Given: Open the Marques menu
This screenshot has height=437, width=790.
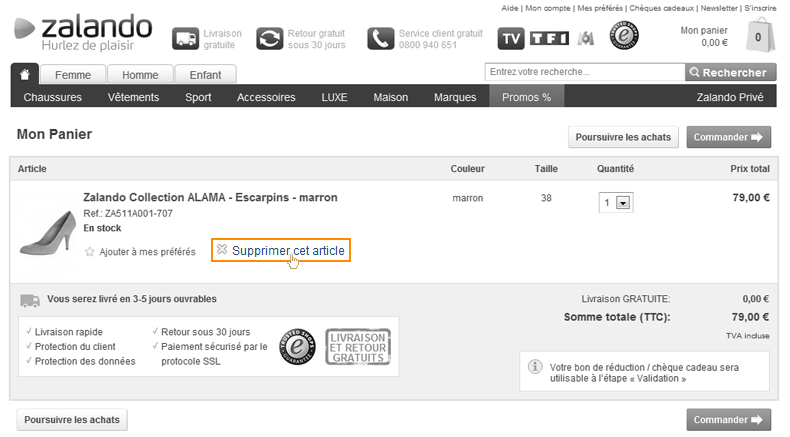Looking at the screenshot, I should coord(455,97).
